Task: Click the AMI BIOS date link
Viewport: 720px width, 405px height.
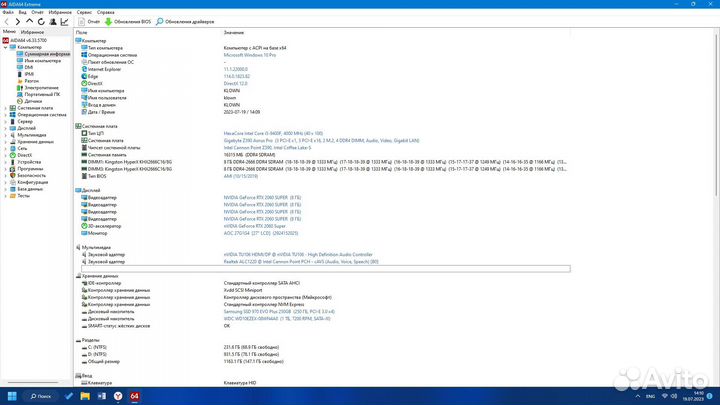Action: tap(241, 176)
